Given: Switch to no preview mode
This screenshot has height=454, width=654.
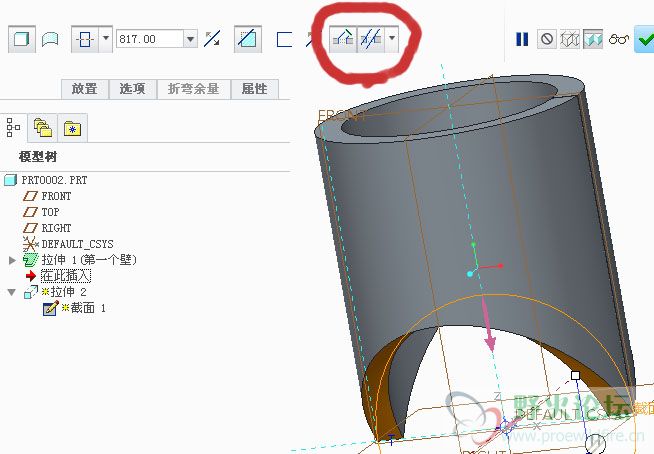Looking at the screenshot, I should (x=547, y=39).
